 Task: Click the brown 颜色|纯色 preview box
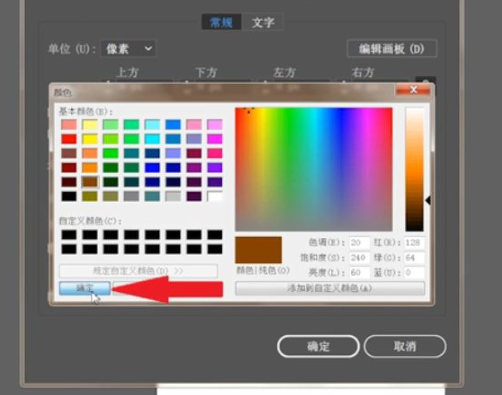click(258, 250)
